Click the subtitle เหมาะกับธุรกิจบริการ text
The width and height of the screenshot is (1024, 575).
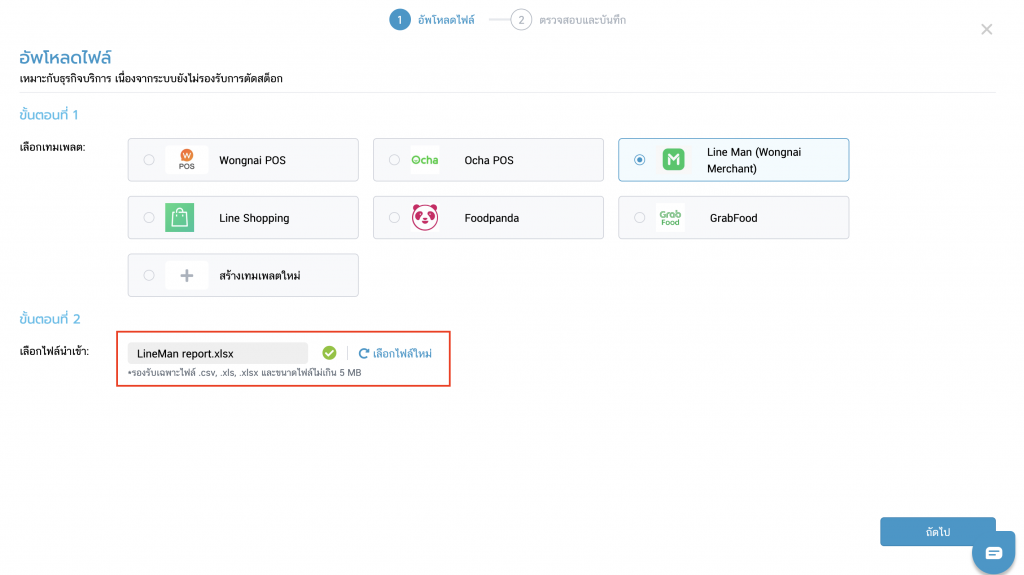click(151, 78)
